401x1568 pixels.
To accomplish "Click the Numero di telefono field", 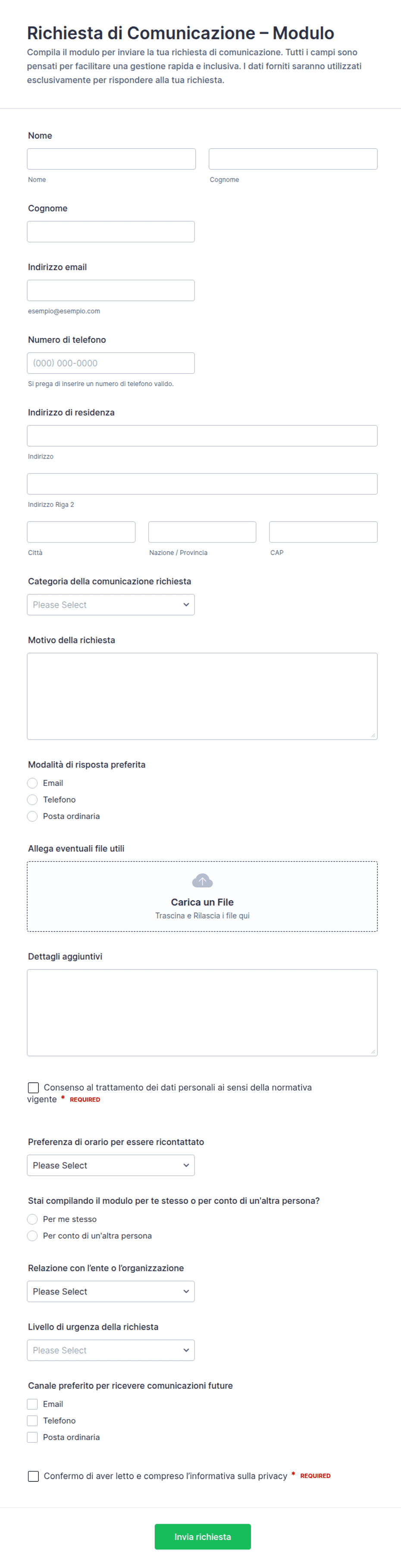I will pos(111,363).
